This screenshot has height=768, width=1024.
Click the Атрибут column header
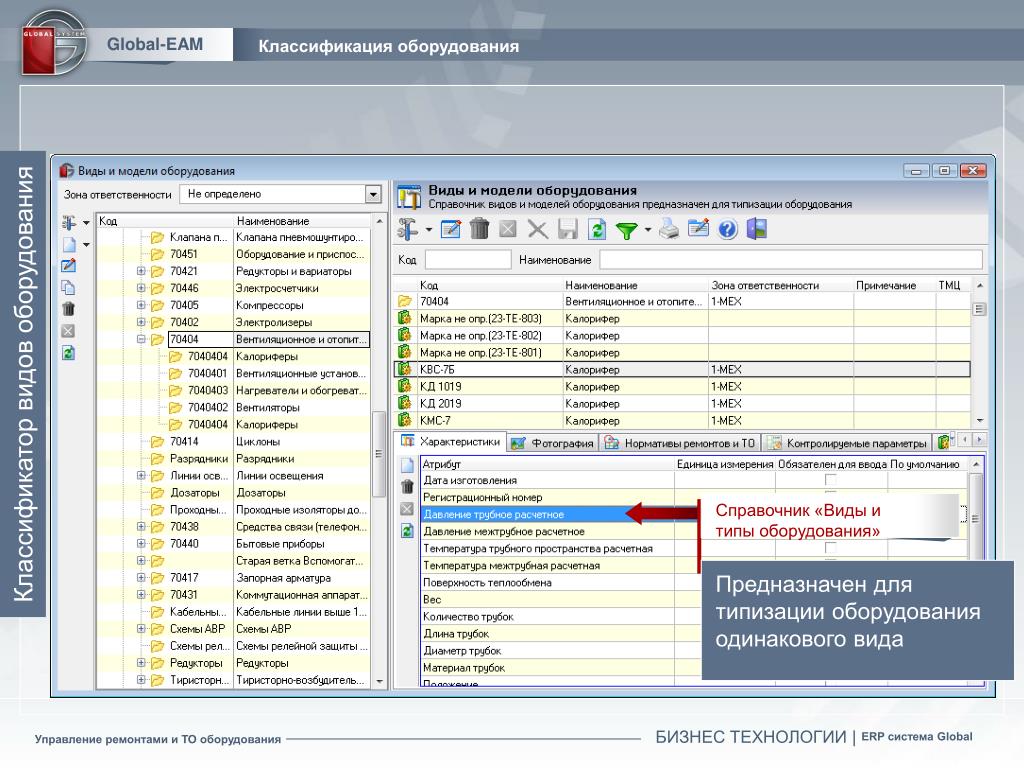[x=547, y=464]
